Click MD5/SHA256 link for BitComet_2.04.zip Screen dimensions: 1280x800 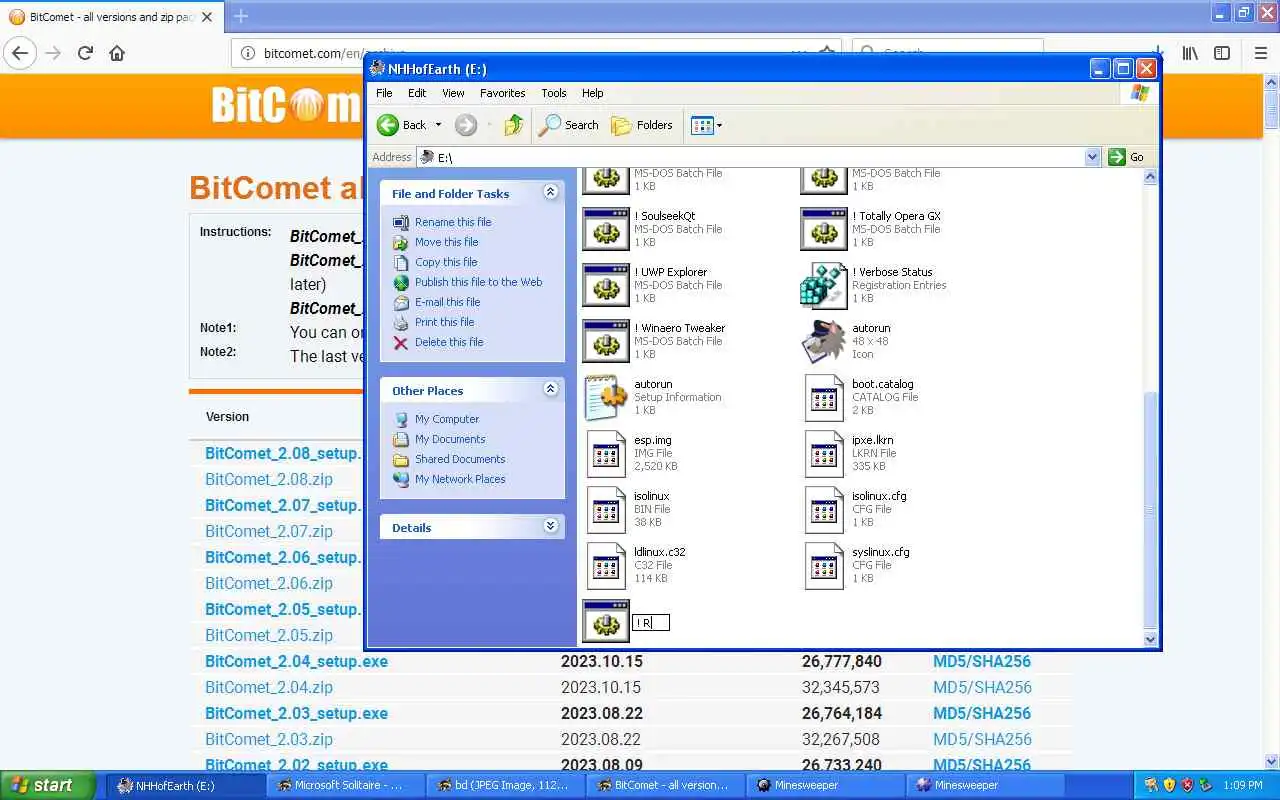(x=982, y=687)
